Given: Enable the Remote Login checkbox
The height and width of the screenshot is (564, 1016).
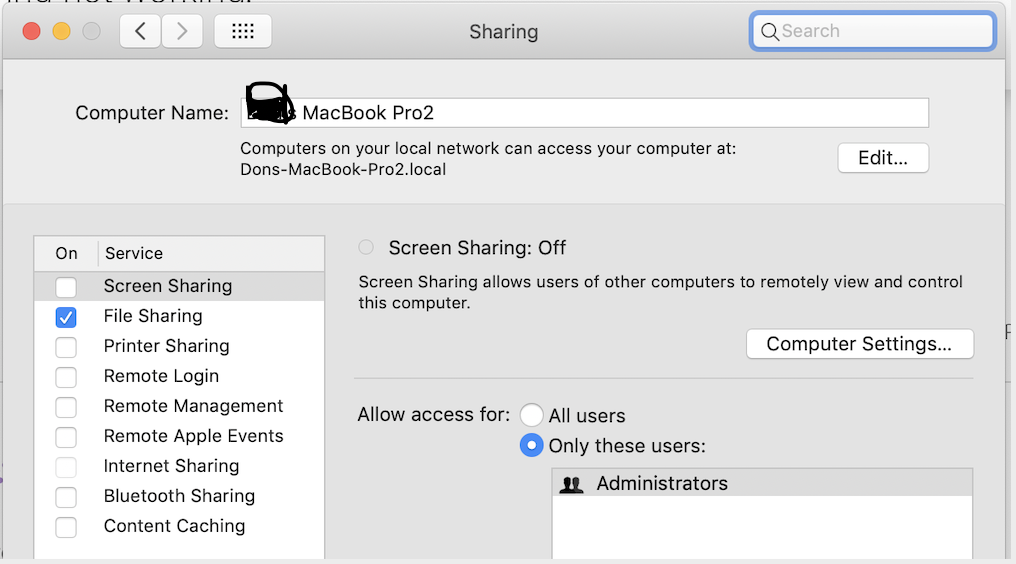Looking at the screenshot, I should click(66, 377).
